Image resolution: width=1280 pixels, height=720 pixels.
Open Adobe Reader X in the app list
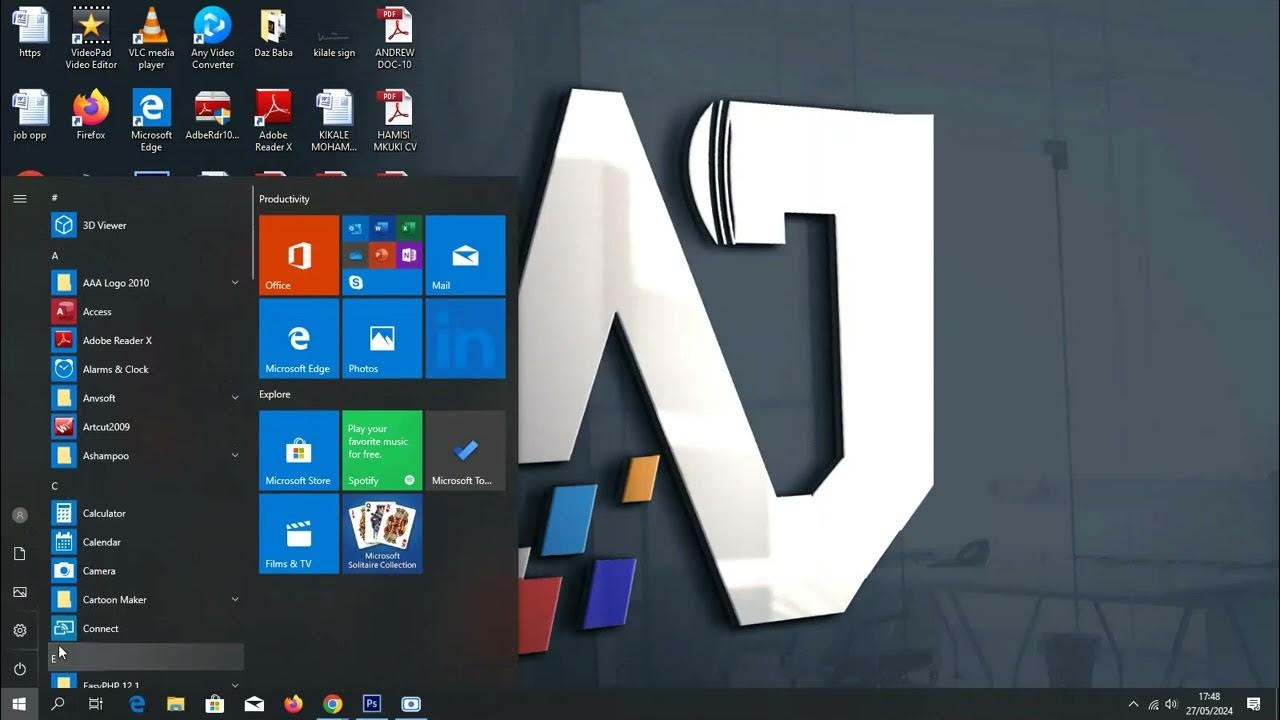(x=146, y=341)
